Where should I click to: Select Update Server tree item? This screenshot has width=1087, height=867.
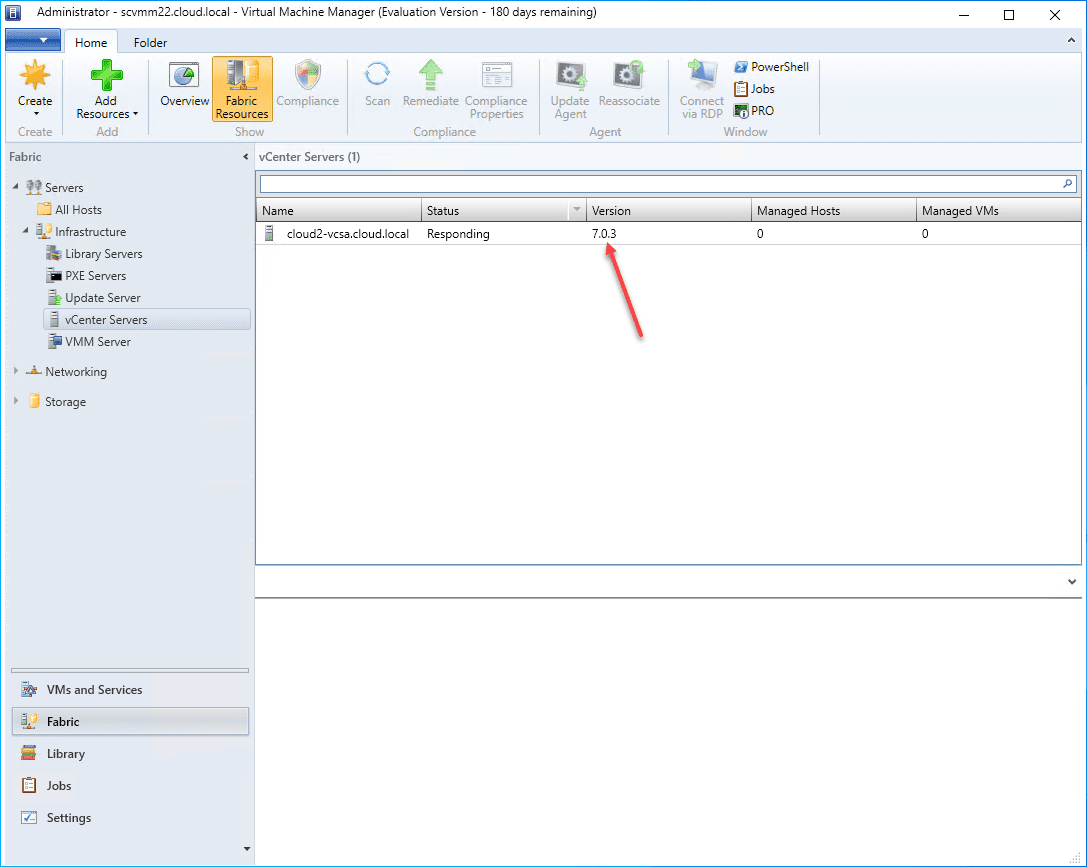[93, 298]
